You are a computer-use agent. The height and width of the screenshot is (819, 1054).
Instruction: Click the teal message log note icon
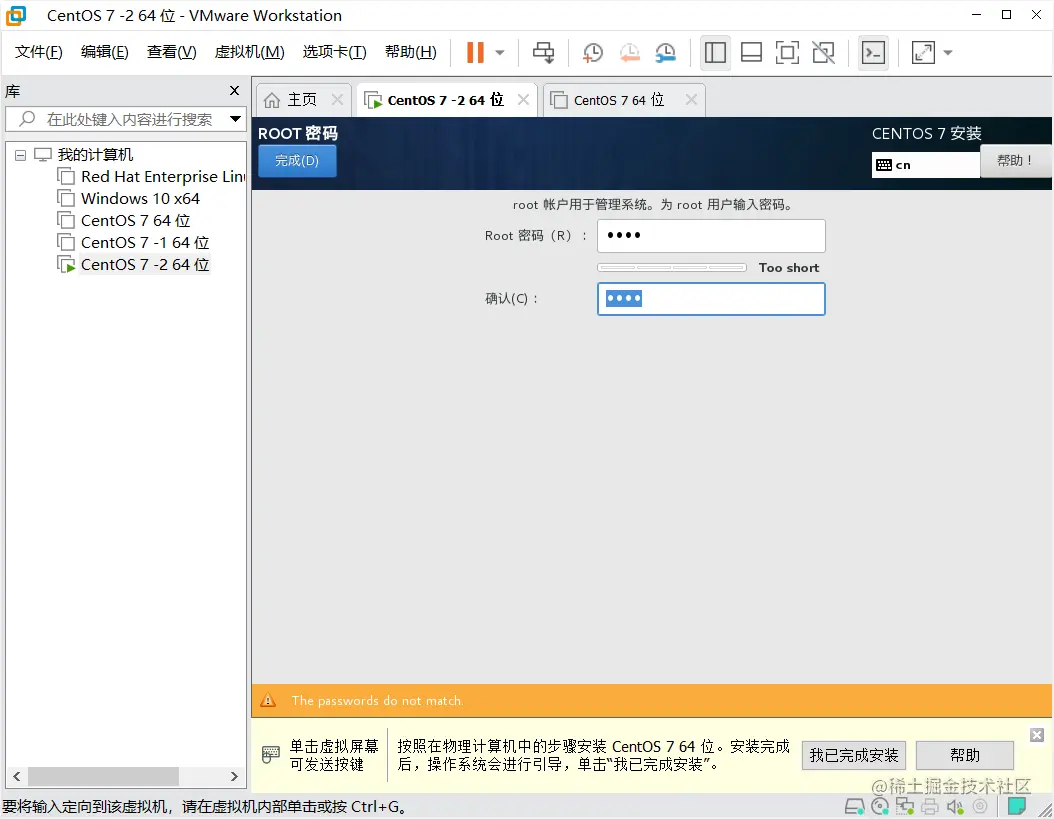[x=1017, y=806]
